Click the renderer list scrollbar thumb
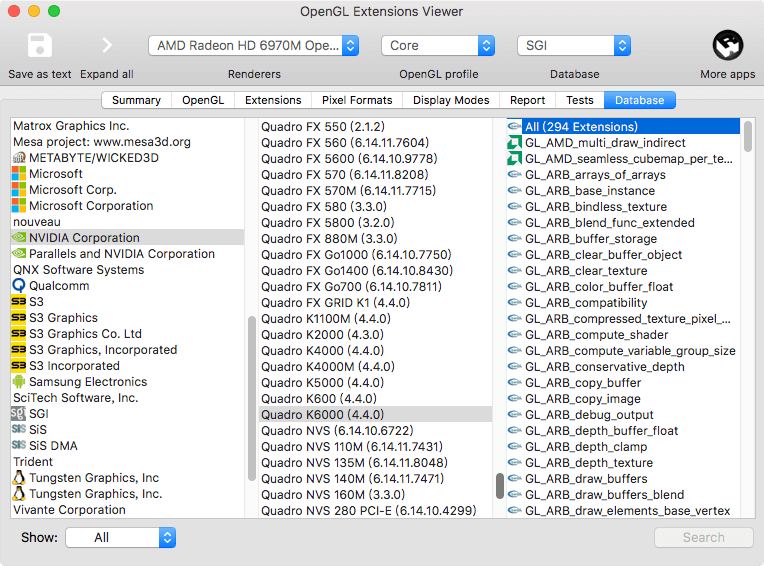This screenshot has width=764, height=566. (x=499, y=486)
